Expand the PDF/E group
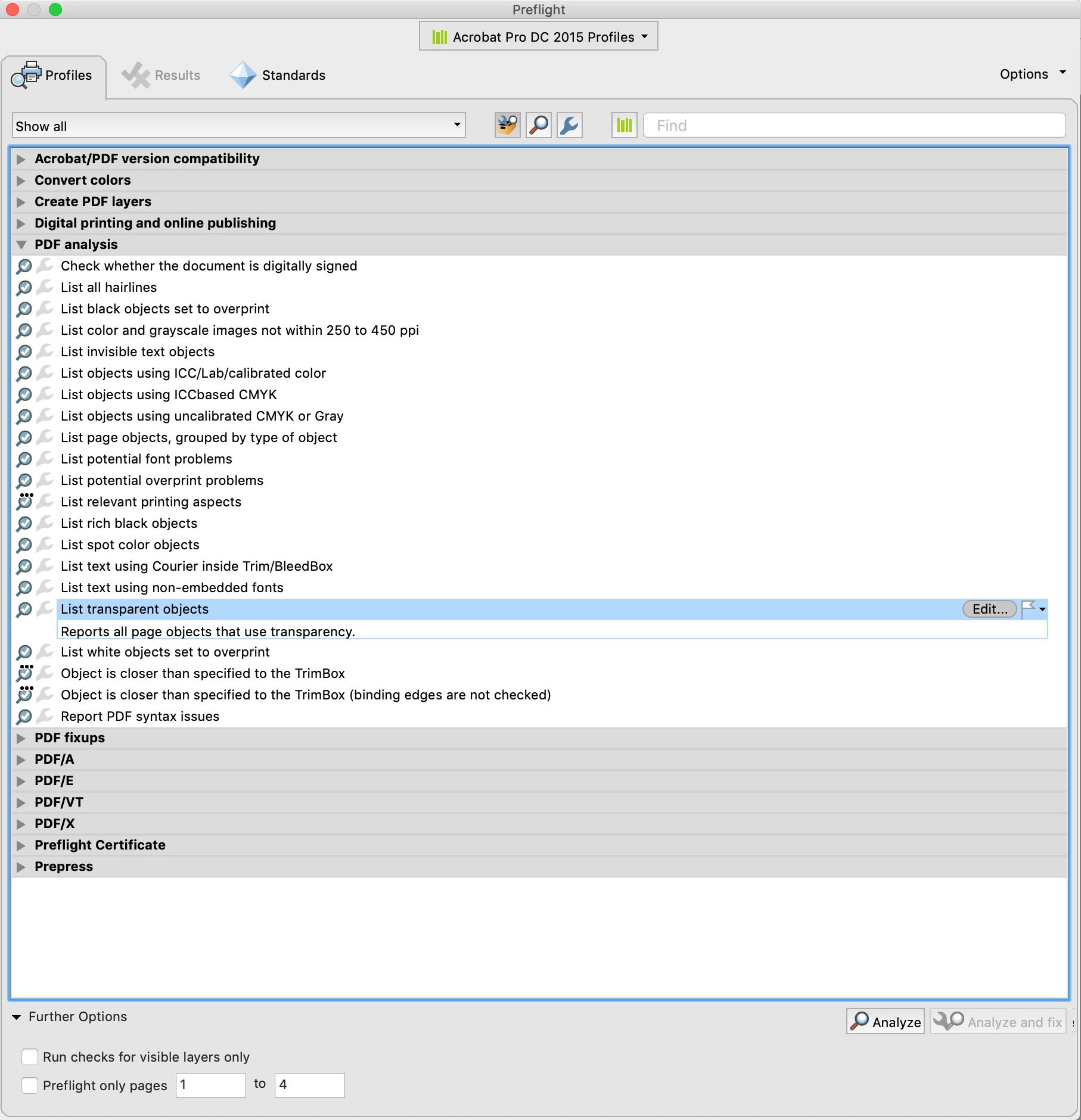Screen dimensions: 1081x1120 click(x=21, y=781)
